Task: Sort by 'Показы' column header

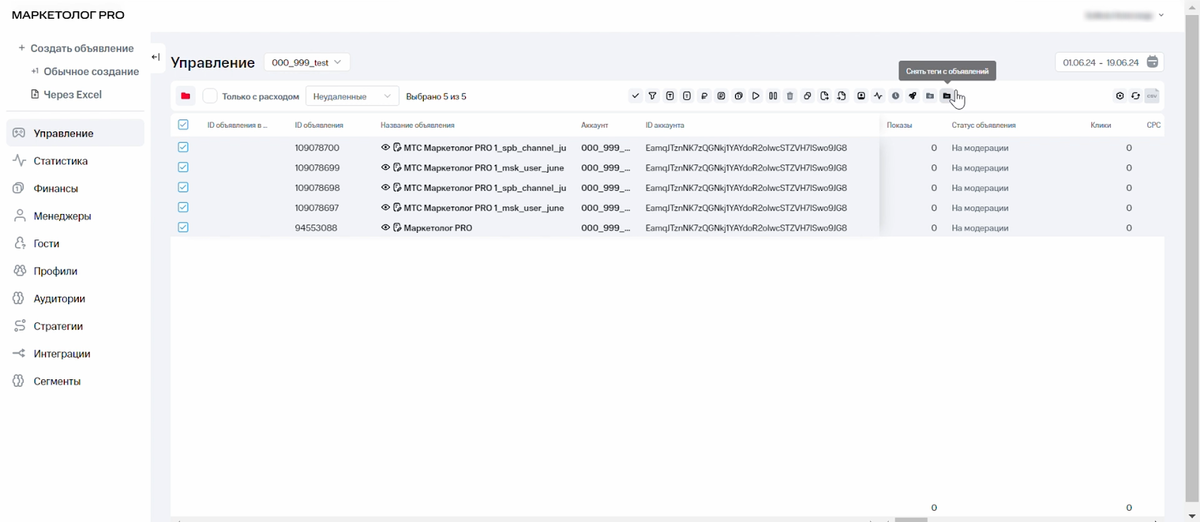Action: (x=900, y=126)
